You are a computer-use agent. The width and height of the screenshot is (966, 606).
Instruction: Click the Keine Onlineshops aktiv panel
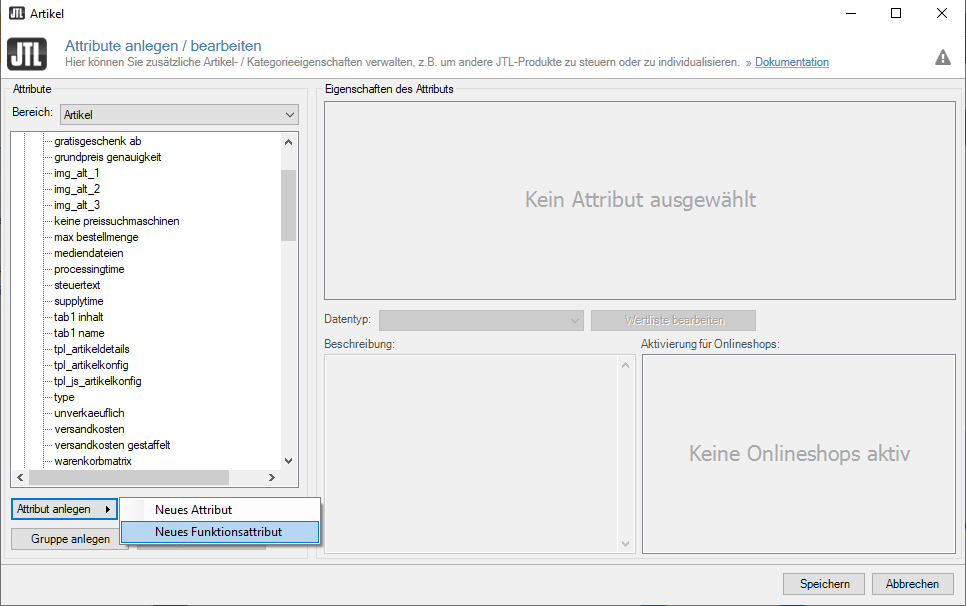[x=799, y=454]
